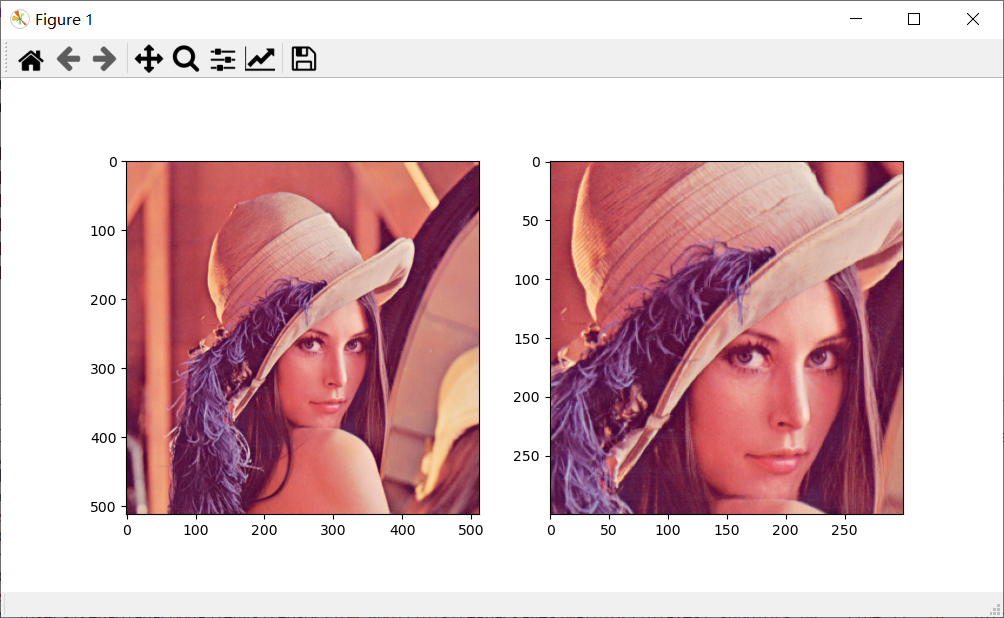Click the y-axis label "250" on the right plot
This screenshot has width=1004, height=618.
point(527,456)
